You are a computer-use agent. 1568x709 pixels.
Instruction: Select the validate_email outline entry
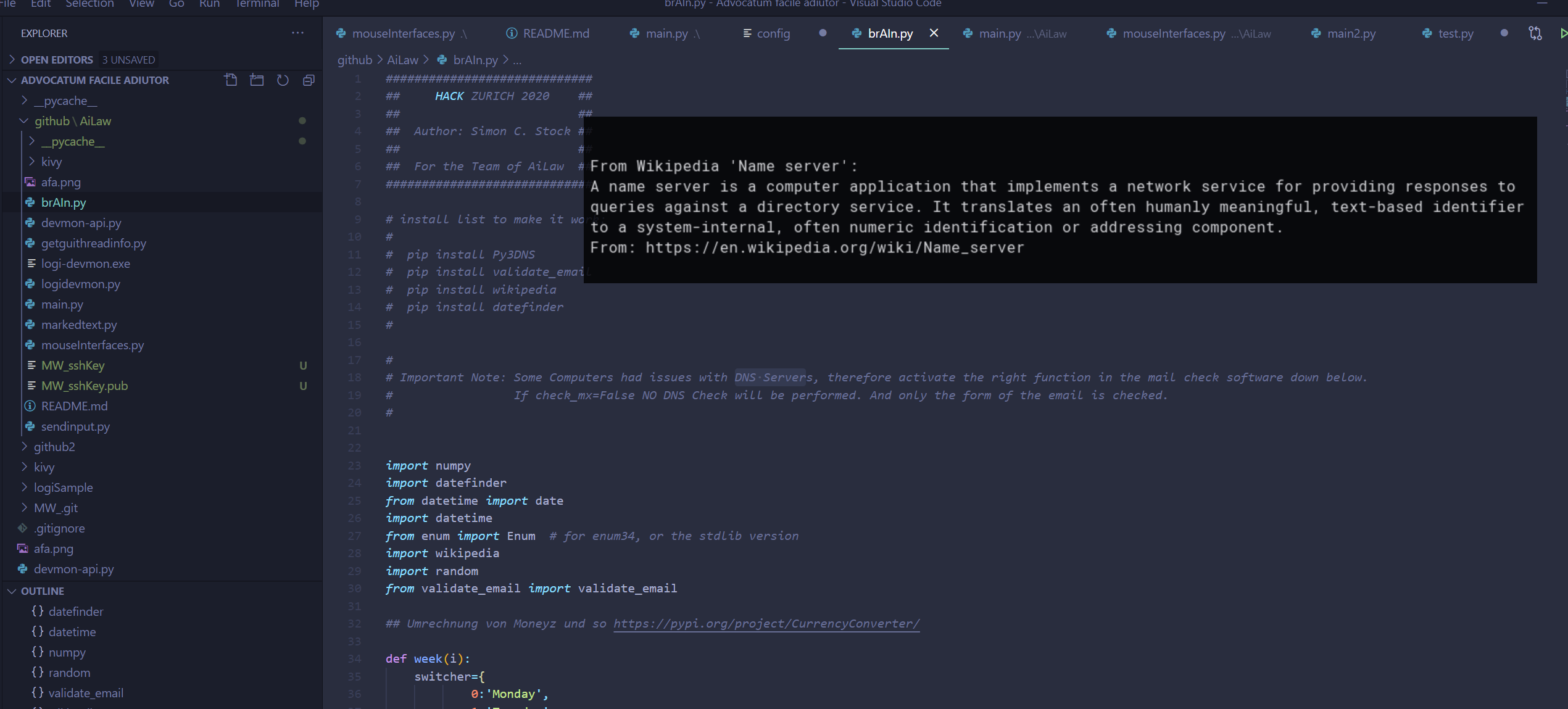point(86,693)
